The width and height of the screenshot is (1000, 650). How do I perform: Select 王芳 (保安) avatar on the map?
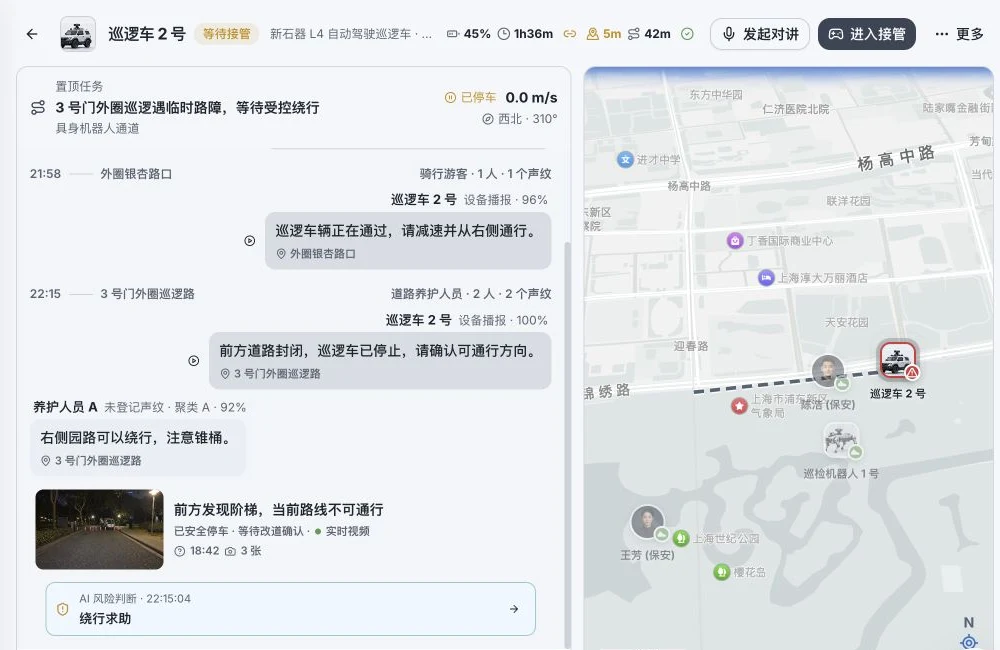pos(647,522)
